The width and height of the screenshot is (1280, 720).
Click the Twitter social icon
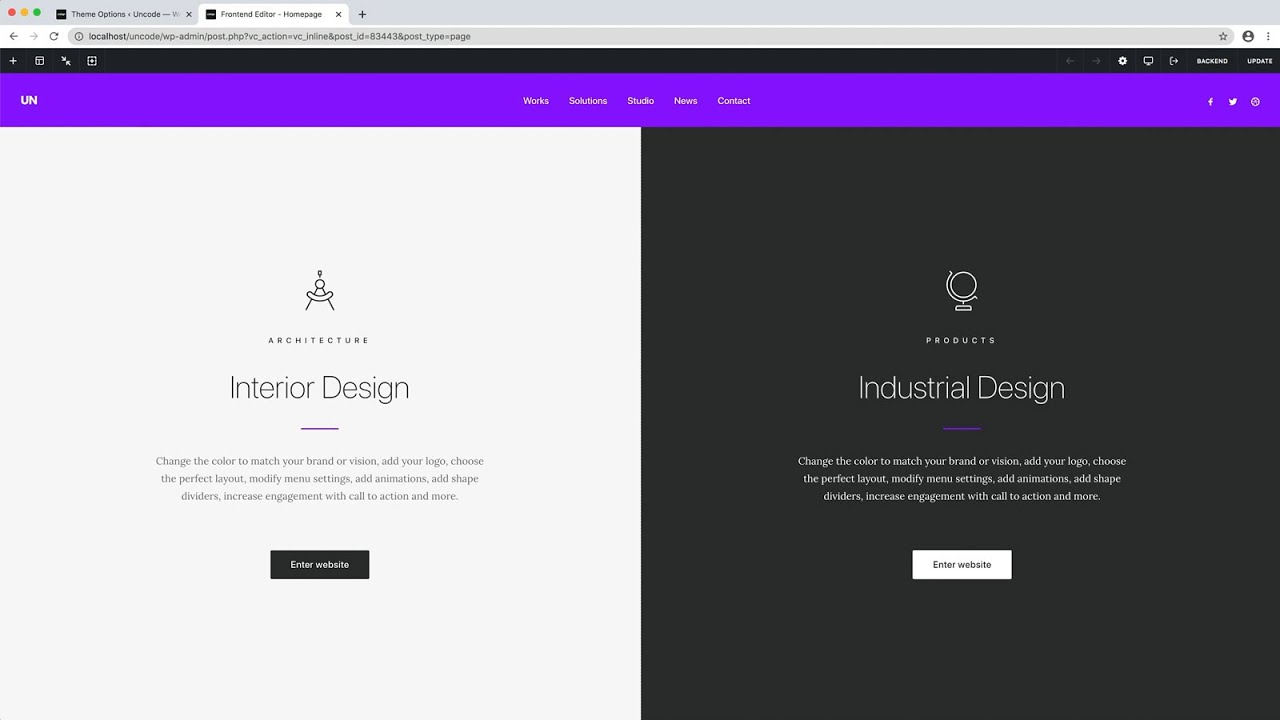[1233, 102]
